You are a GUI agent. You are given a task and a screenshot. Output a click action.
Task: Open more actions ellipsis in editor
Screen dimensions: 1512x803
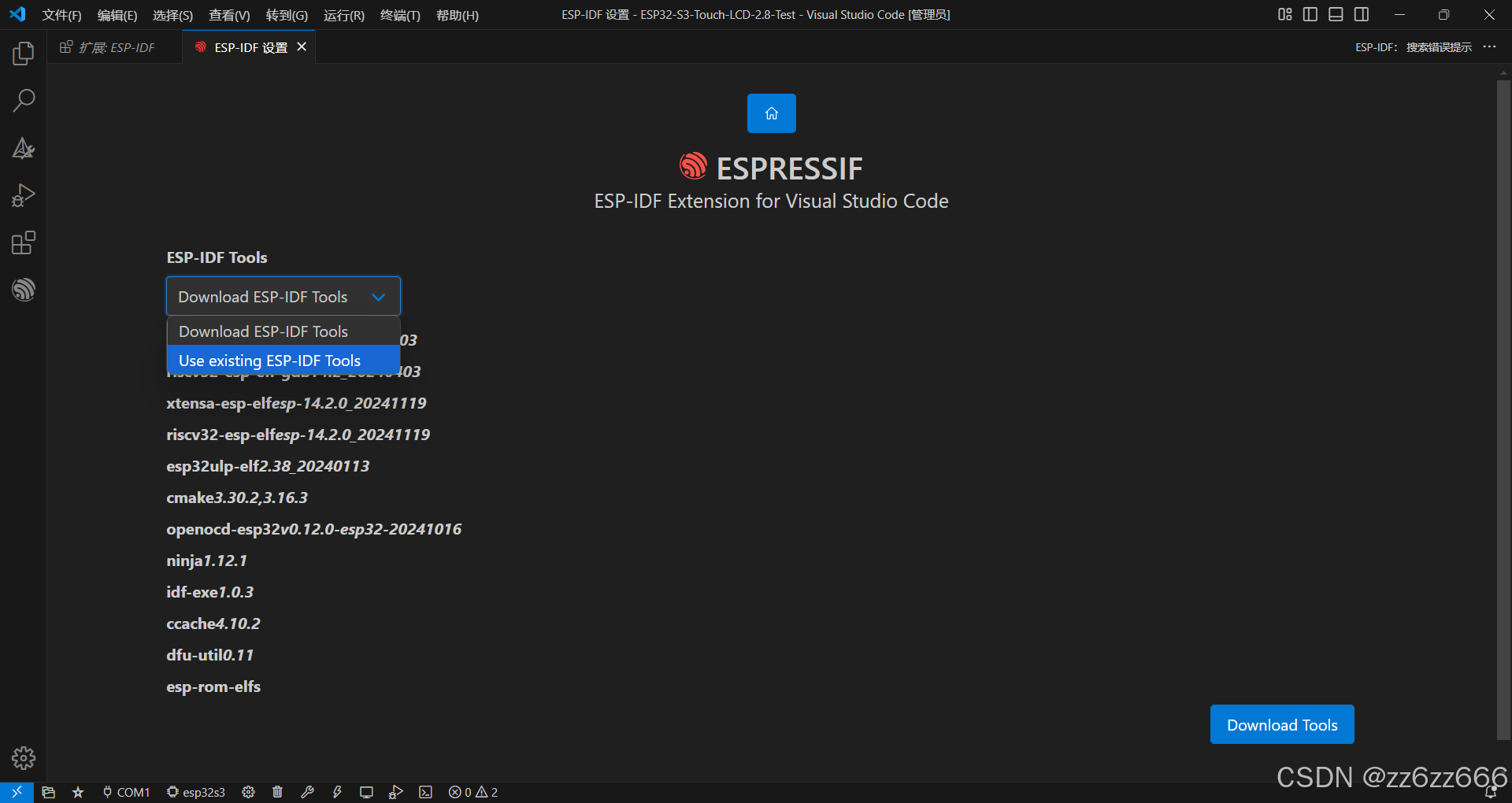[1489, 47]
